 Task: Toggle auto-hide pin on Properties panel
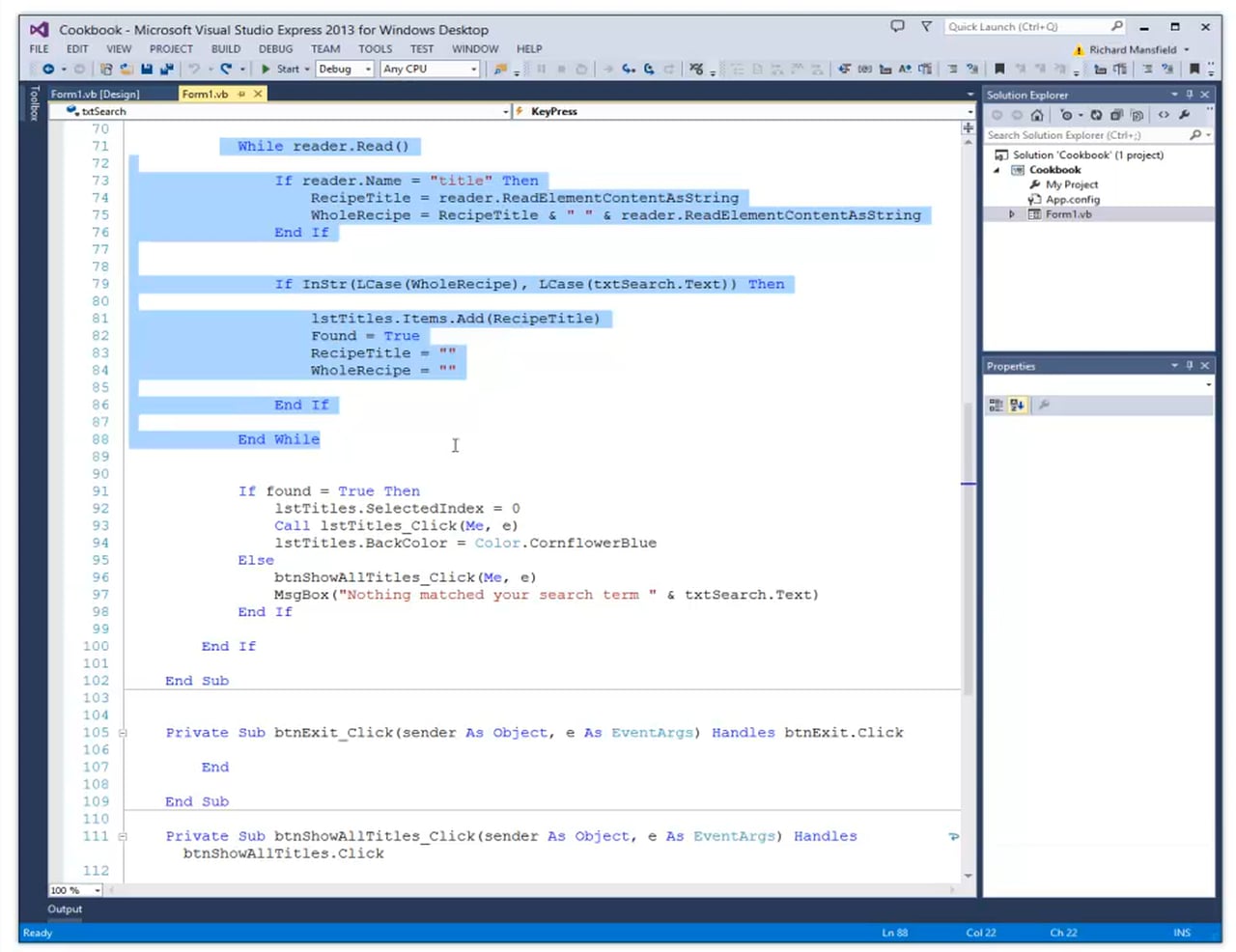(x=1189, y=366)
